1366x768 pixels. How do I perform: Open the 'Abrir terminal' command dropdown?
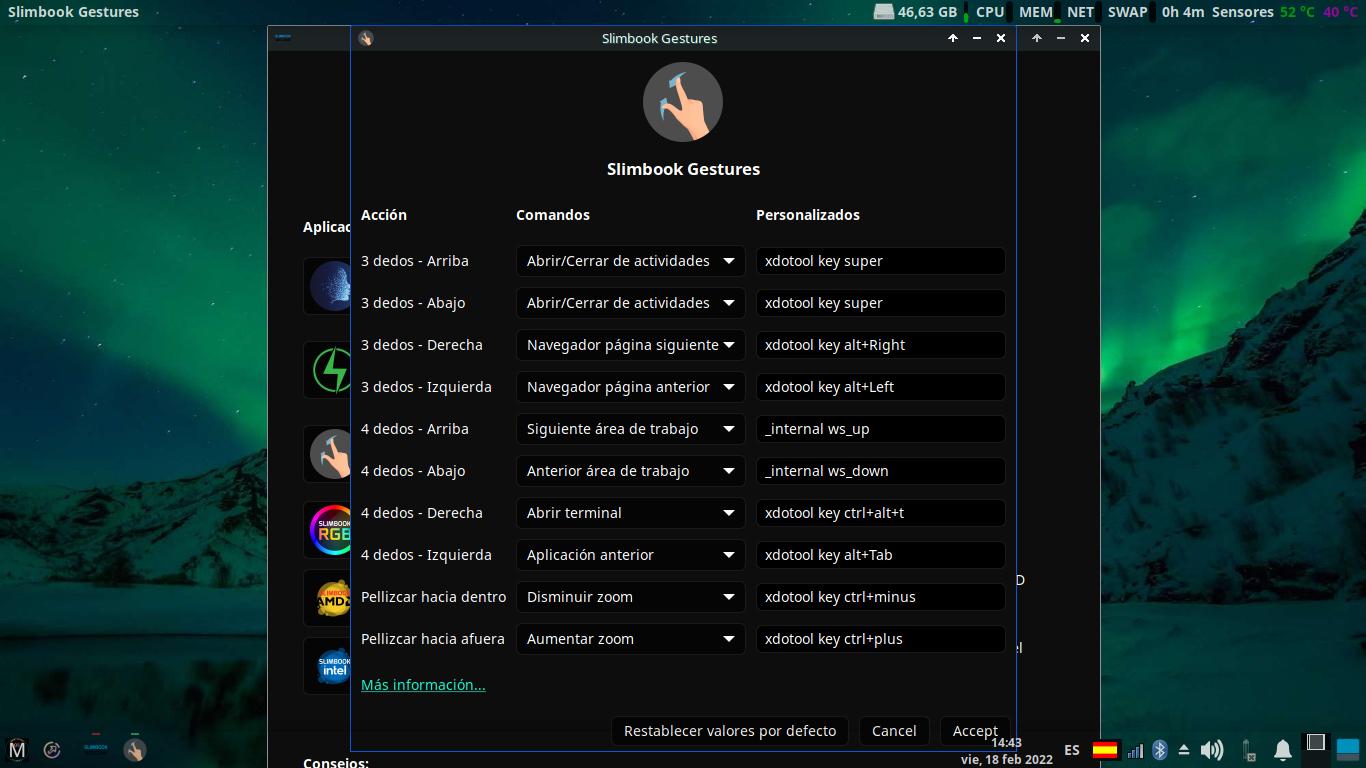point(630,513)
